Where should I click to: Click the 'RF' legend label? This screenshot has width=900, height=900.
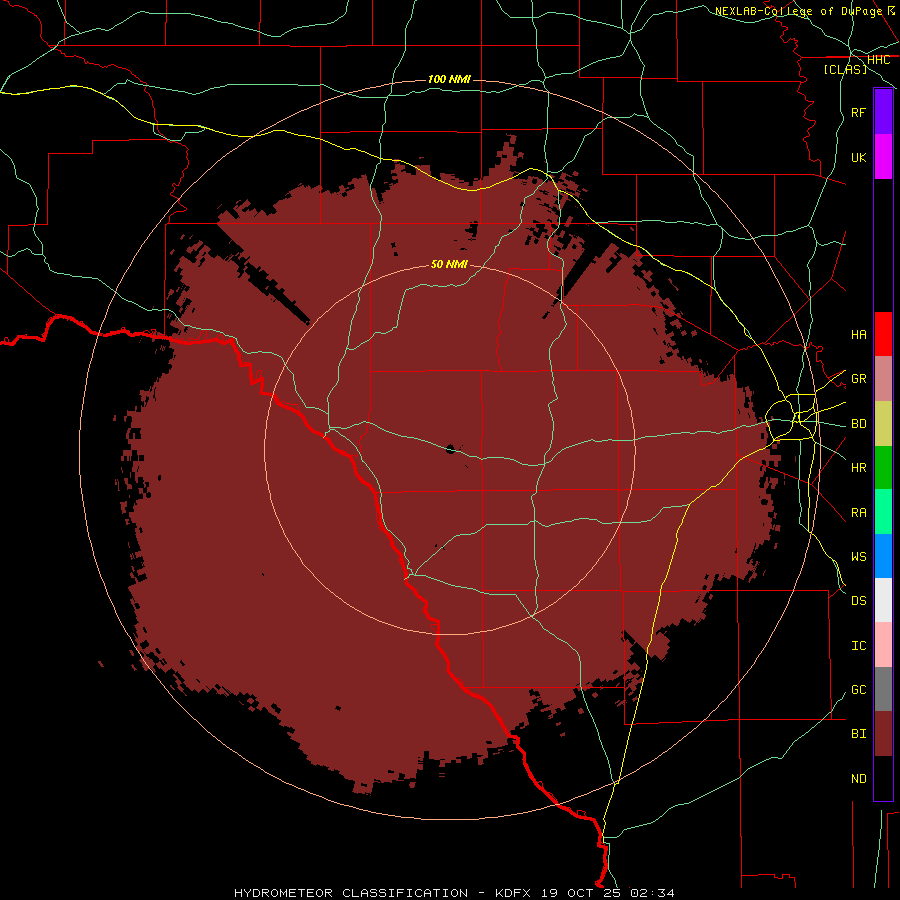[858, 112]
